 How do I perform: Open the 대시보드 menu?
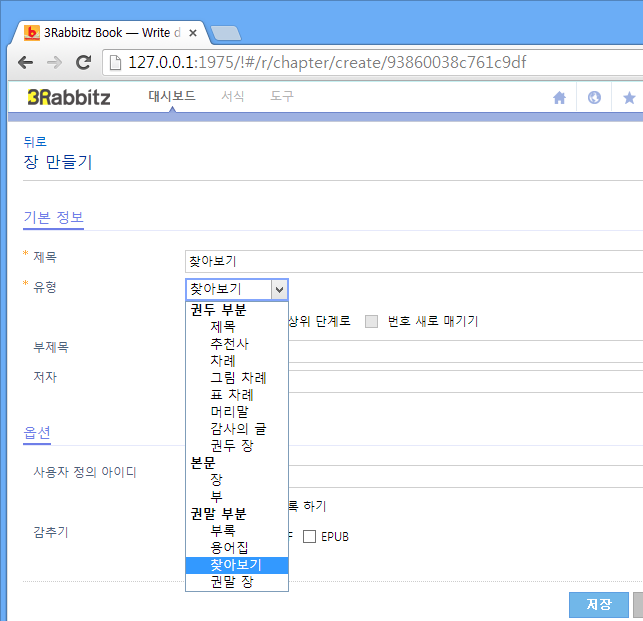point(172,96)
